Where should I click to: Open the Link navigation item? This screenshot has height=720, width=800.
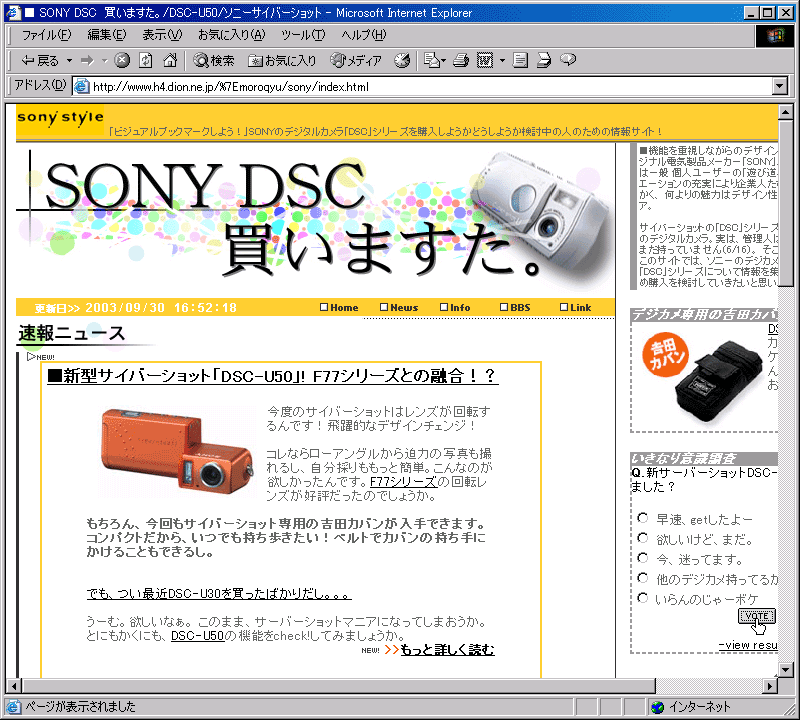pyautogui.click(x=576, y=308)
